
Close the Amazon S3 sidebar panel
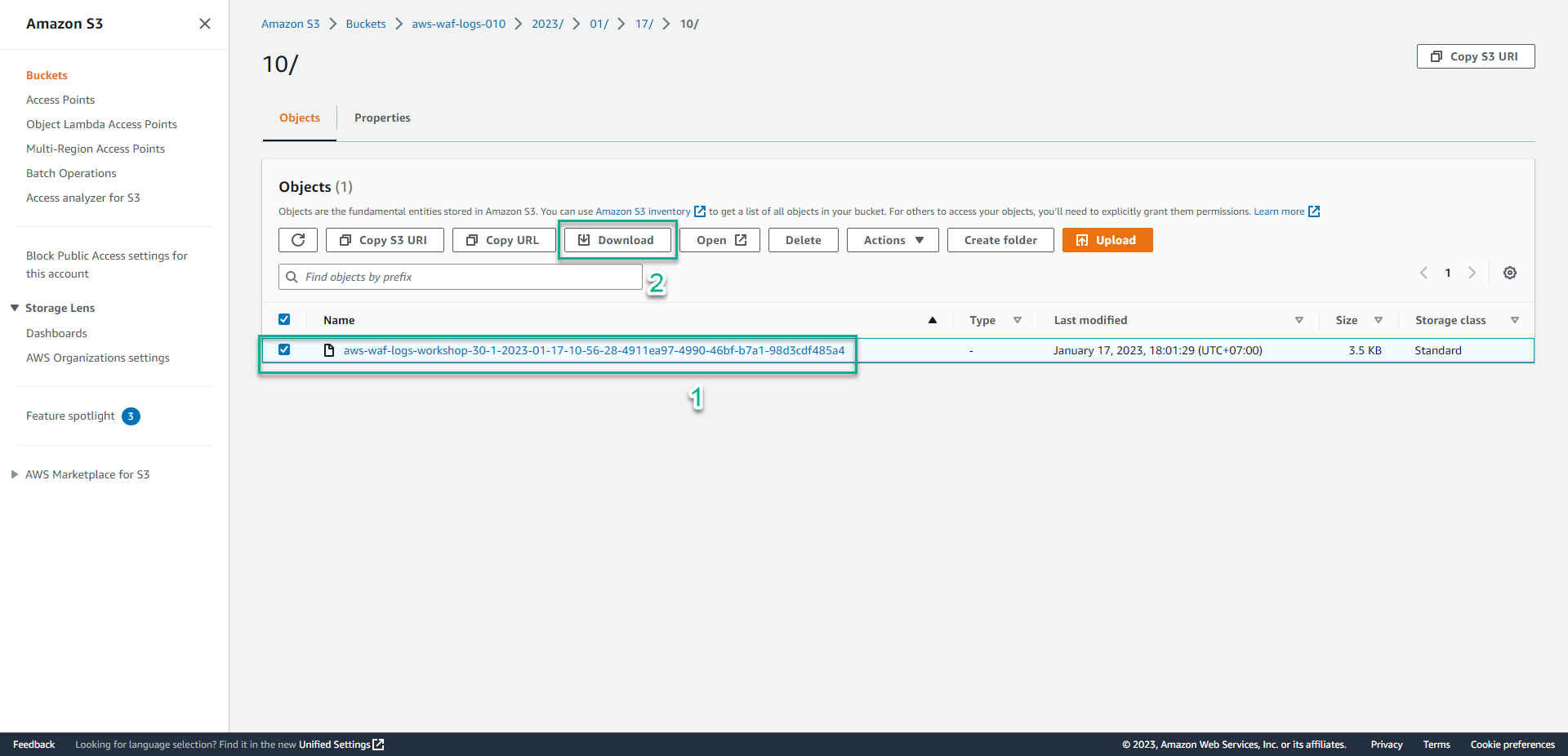coord(205,24)
